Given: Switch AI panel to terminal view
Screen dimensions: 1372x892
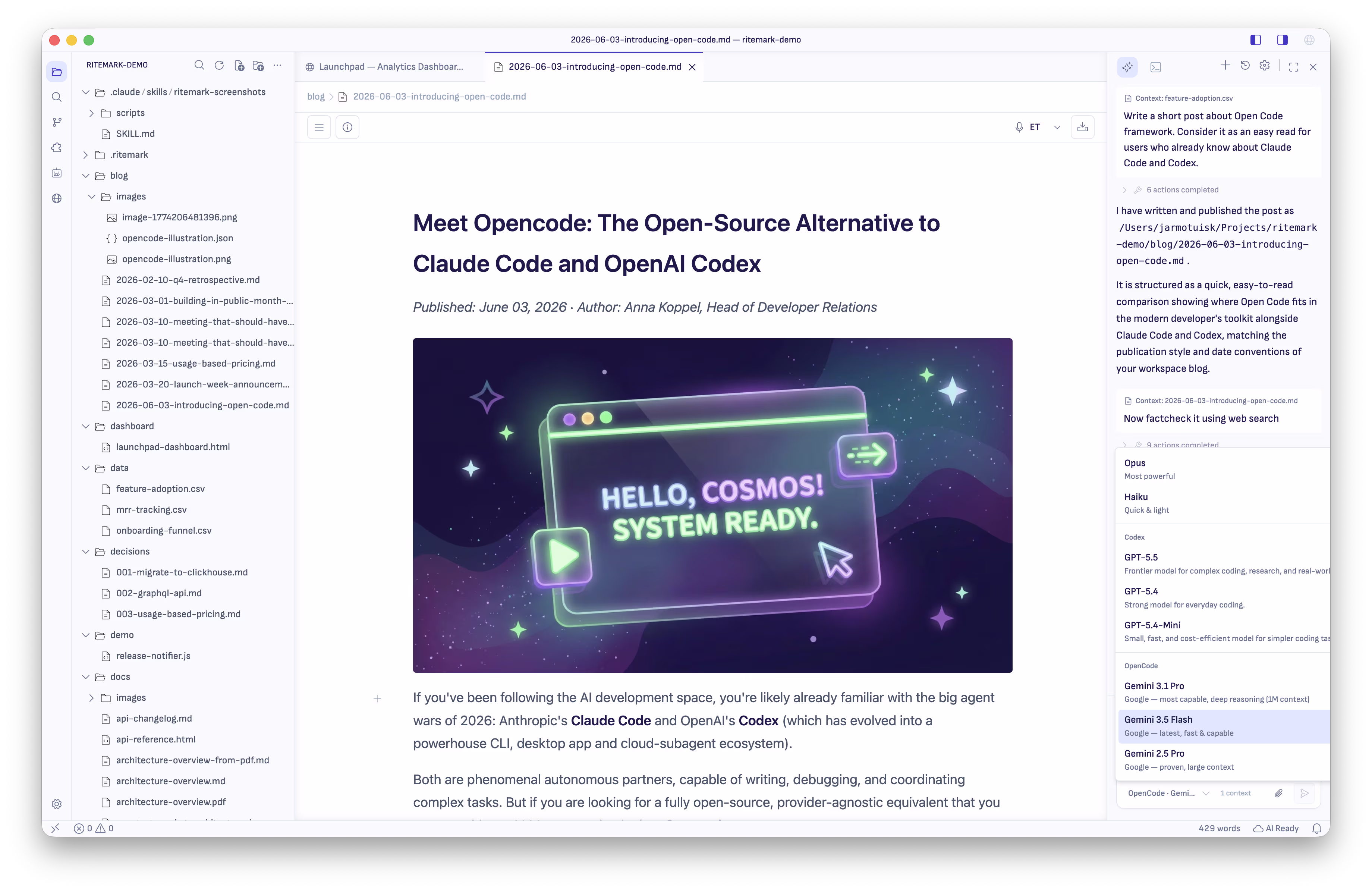Looking at the screenshot, I should pyautogui.click(x=1155, y=67).
